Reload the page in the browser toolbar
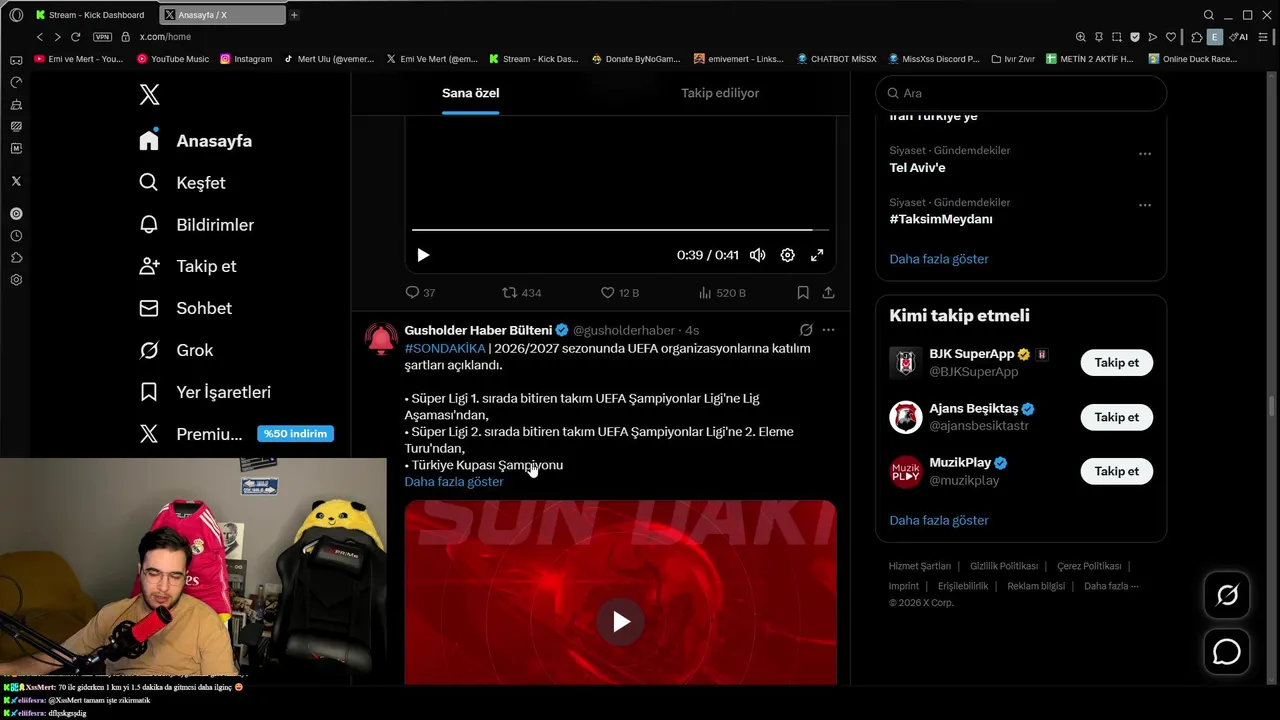 75,37
